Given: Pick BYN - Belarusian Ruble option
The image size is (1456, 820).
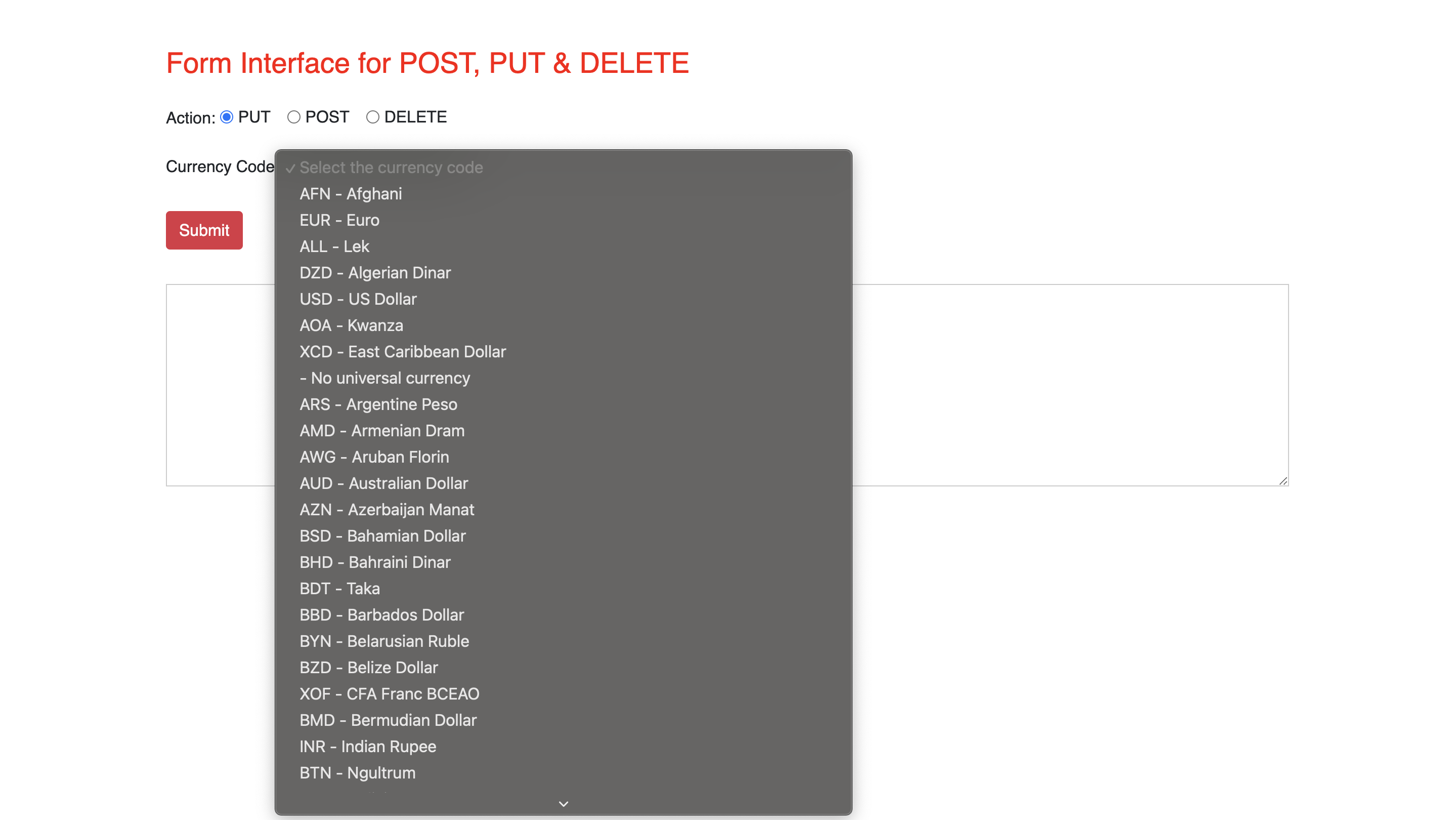Looking at the screenshot, I should pyautogui.click(x=563, y=641).
